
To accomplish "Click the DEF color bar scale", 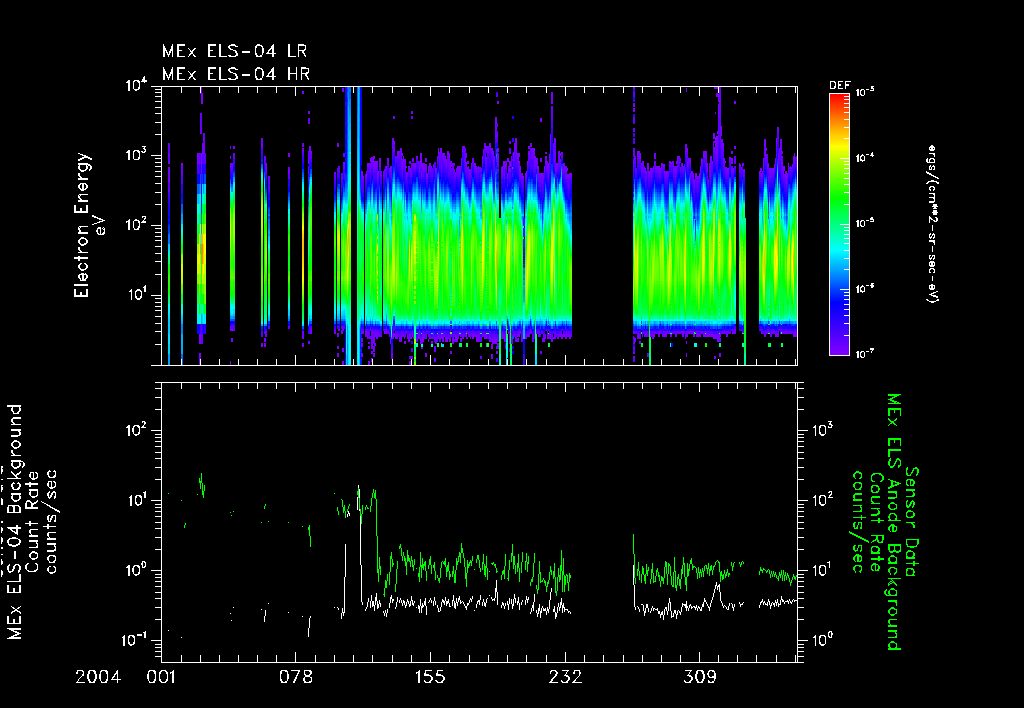I will pos(839,225).
